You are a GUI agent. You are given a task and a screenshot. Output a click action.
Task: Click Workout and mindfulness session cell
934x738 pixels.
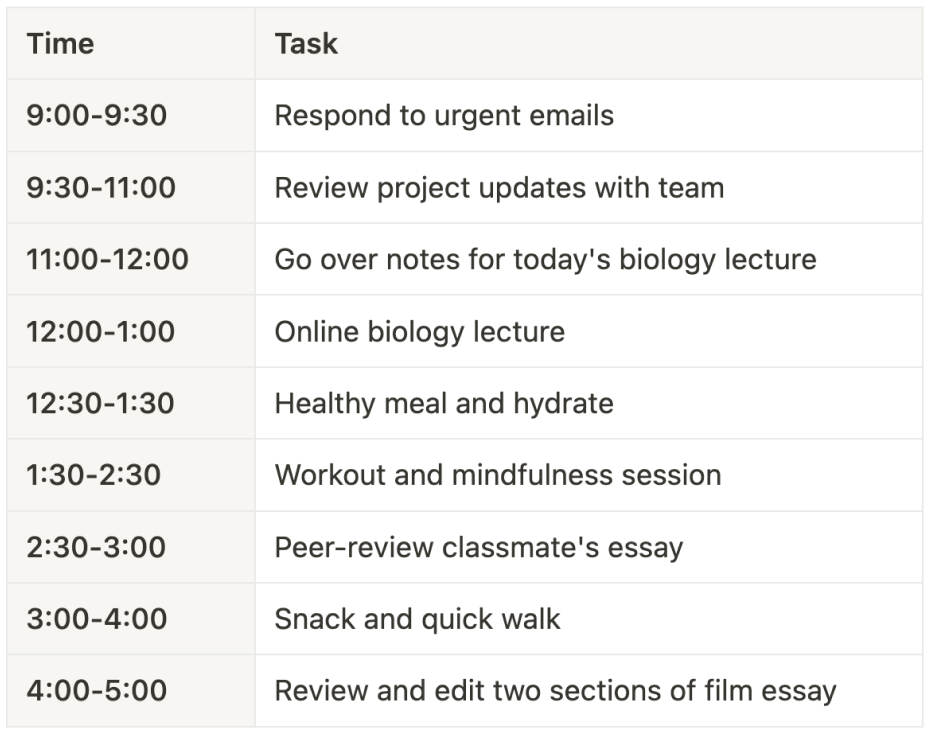click(497, 474)
